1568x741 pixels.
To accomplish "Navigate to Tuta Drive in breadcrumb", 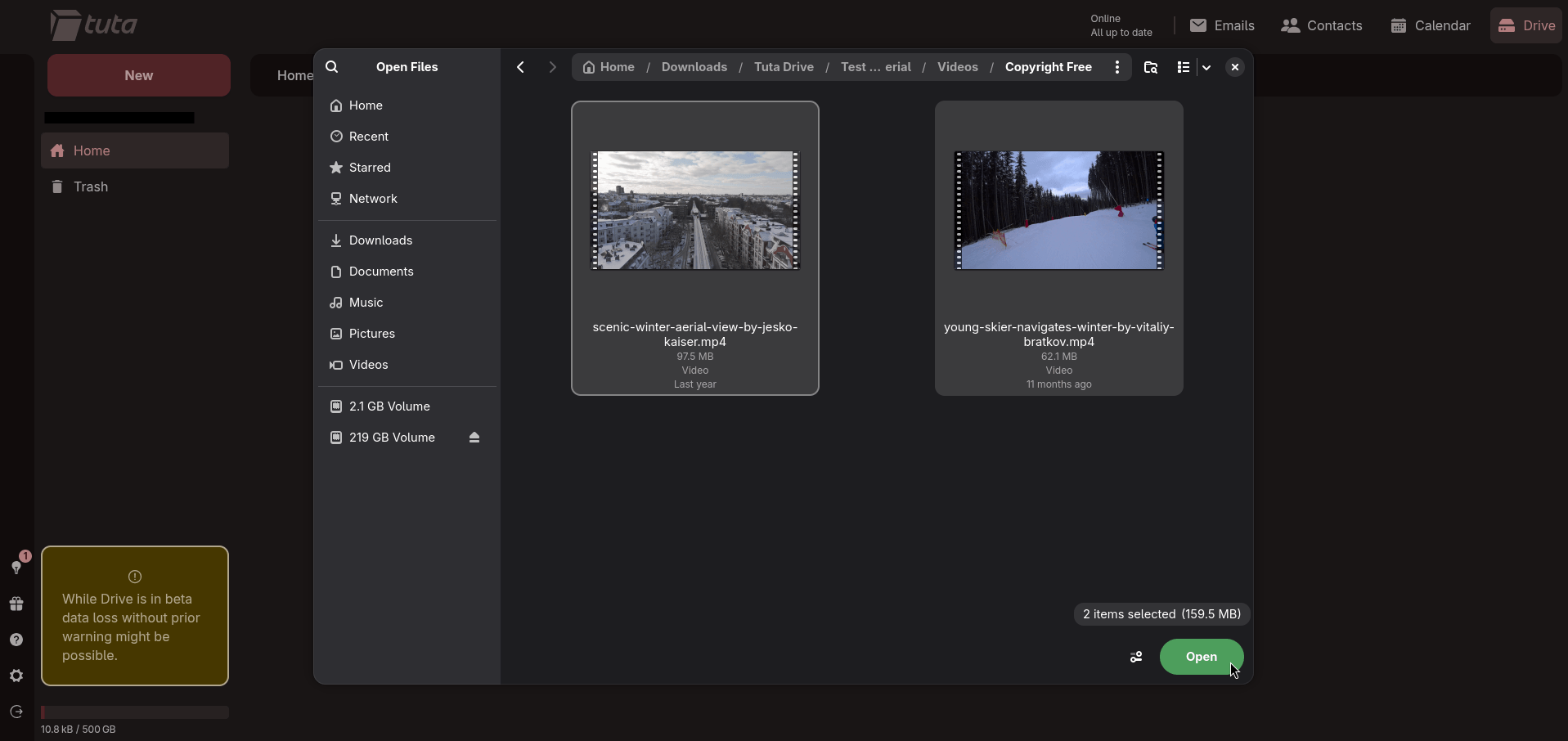I will point(784,67).
